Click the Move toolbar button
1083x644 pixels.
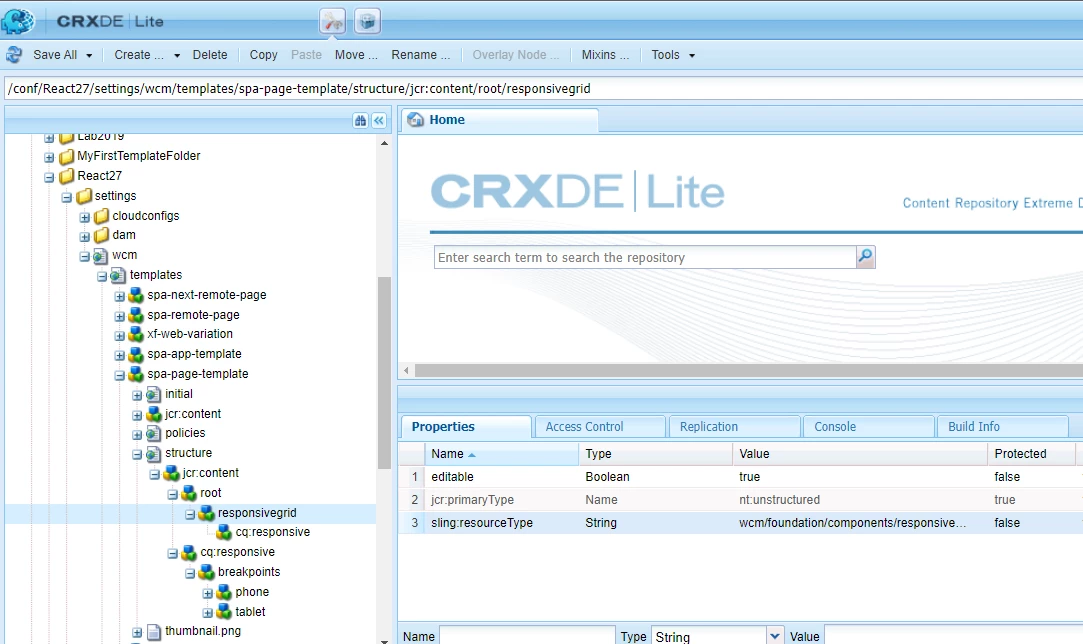coord(356,55)
